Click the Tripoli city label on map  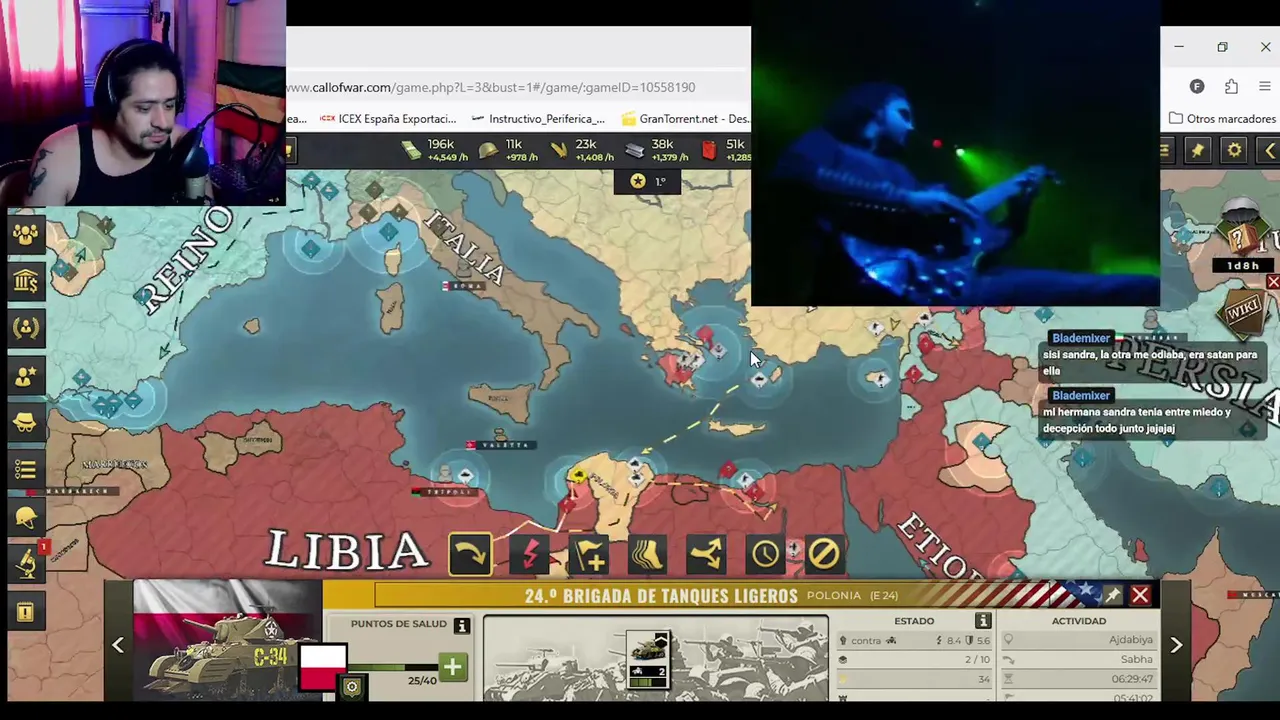click(447, 492)
